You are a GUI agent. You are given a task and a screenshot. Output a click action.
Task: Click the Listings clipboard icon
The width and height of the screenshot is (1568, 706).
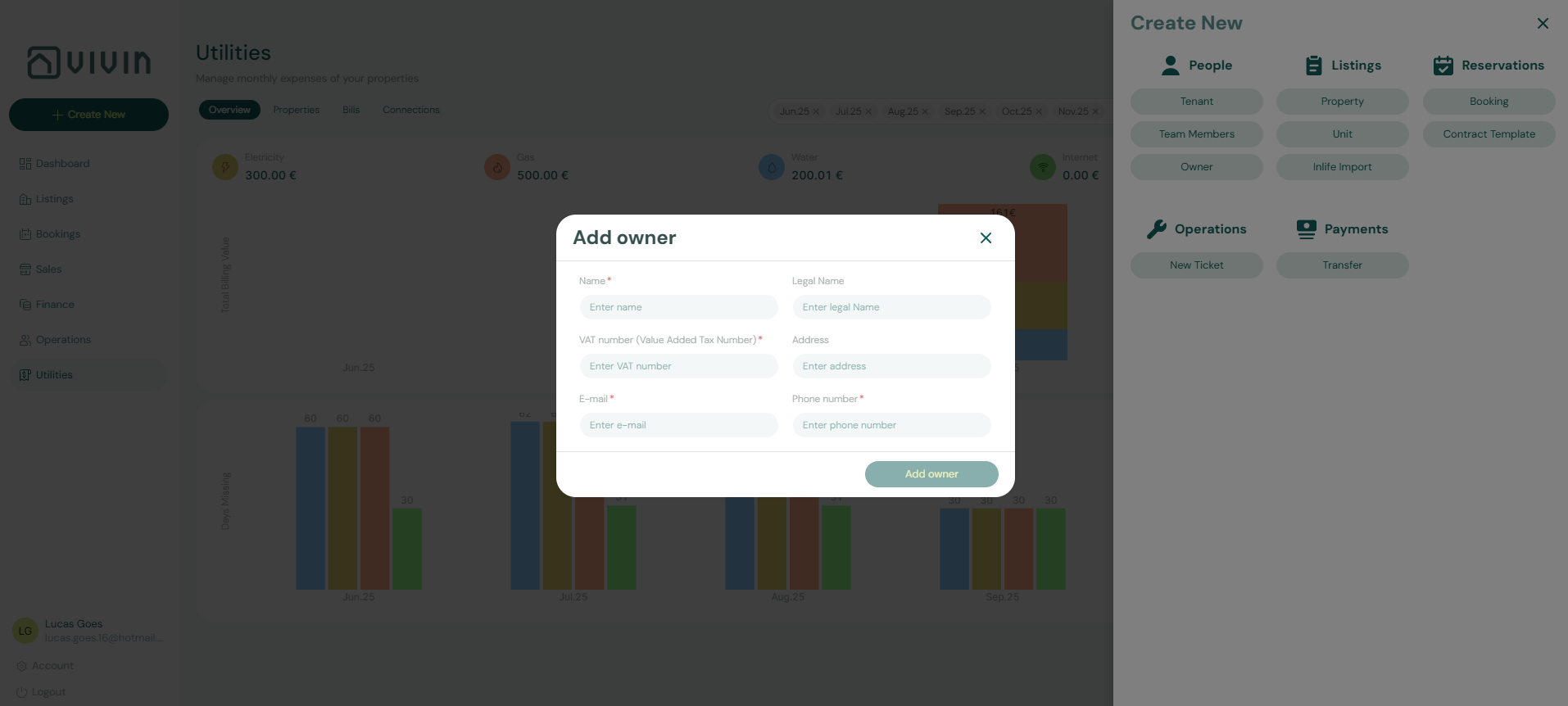click(x=1313, y=66)
